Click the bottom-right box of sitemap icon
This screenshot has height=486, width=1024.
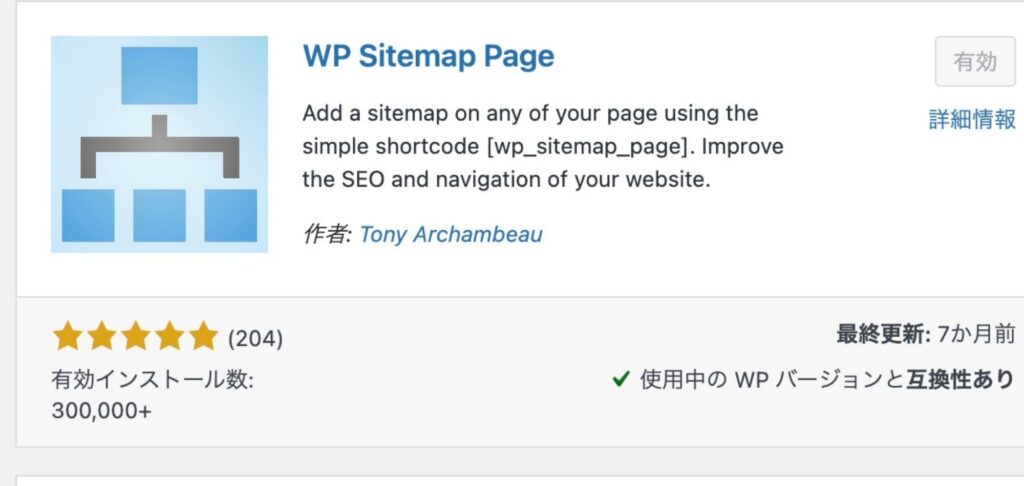coord(231,214)
